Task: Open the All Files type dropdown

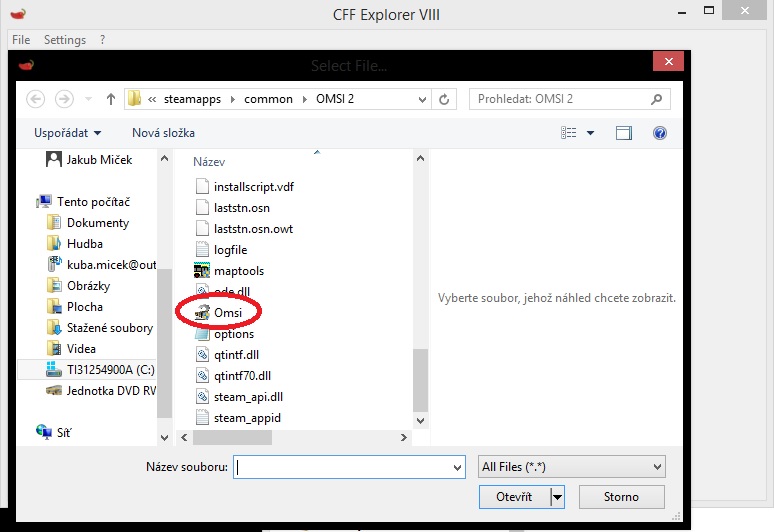Action: click(x=572, y=467)
